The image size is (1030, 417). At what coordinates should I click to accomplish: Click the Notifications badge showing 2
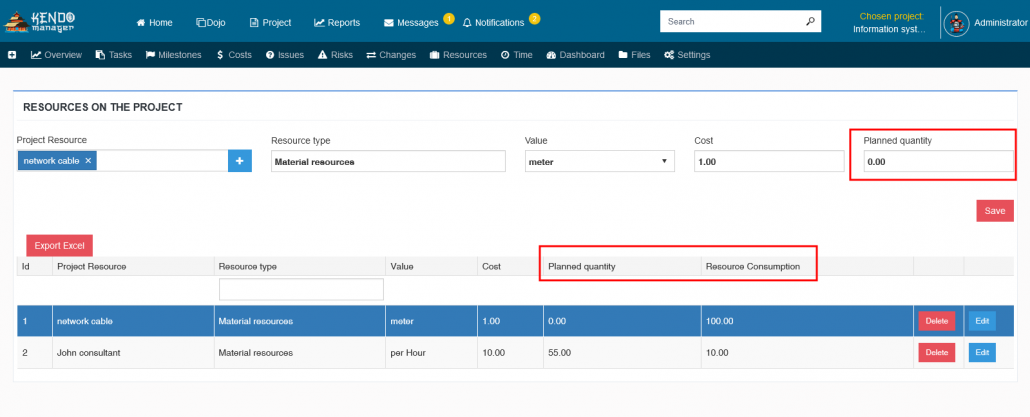click(x=535, y=18)
